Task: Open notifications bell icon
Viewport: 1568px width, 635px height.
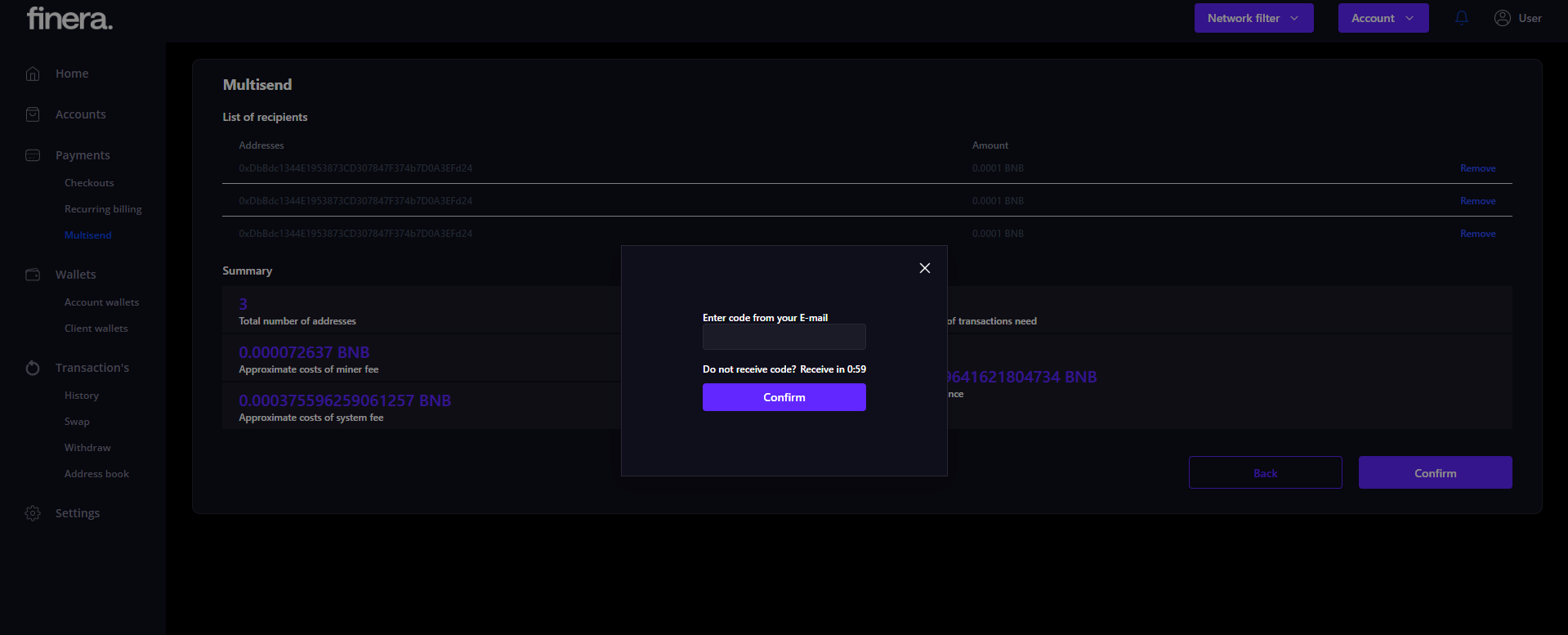Action: pyautogui.click(x=1462, y=18)
